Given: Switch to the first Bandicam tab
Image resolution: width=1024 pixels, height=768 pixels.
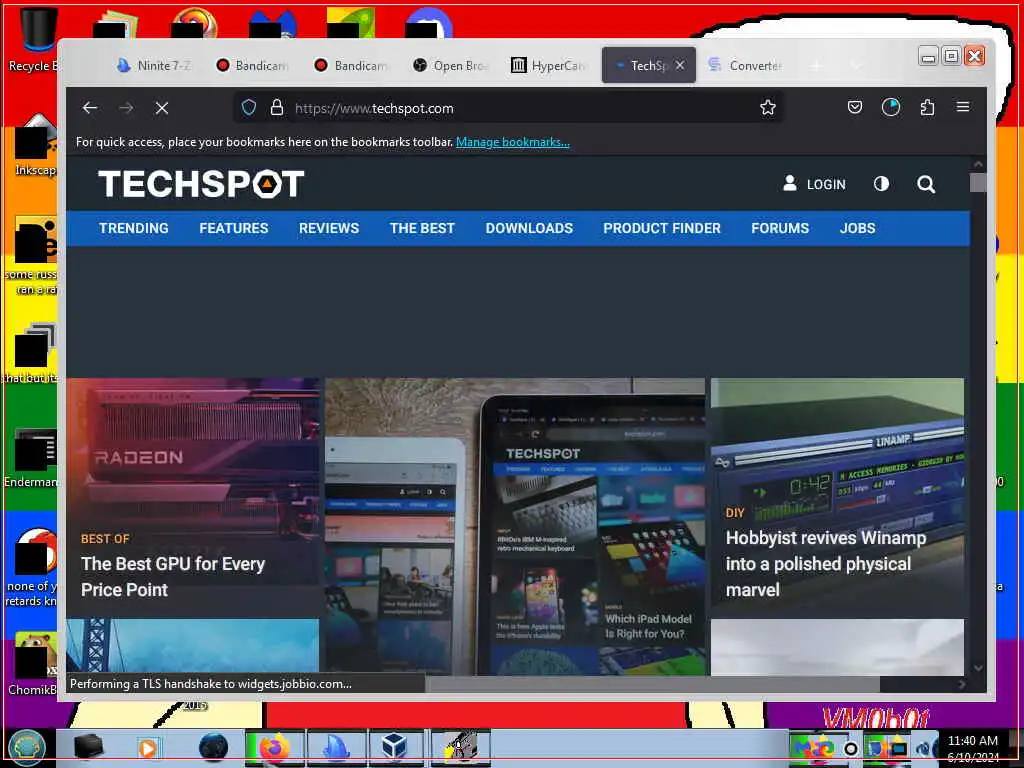Looking at the screenshot, I should click(x=253, y=65).
